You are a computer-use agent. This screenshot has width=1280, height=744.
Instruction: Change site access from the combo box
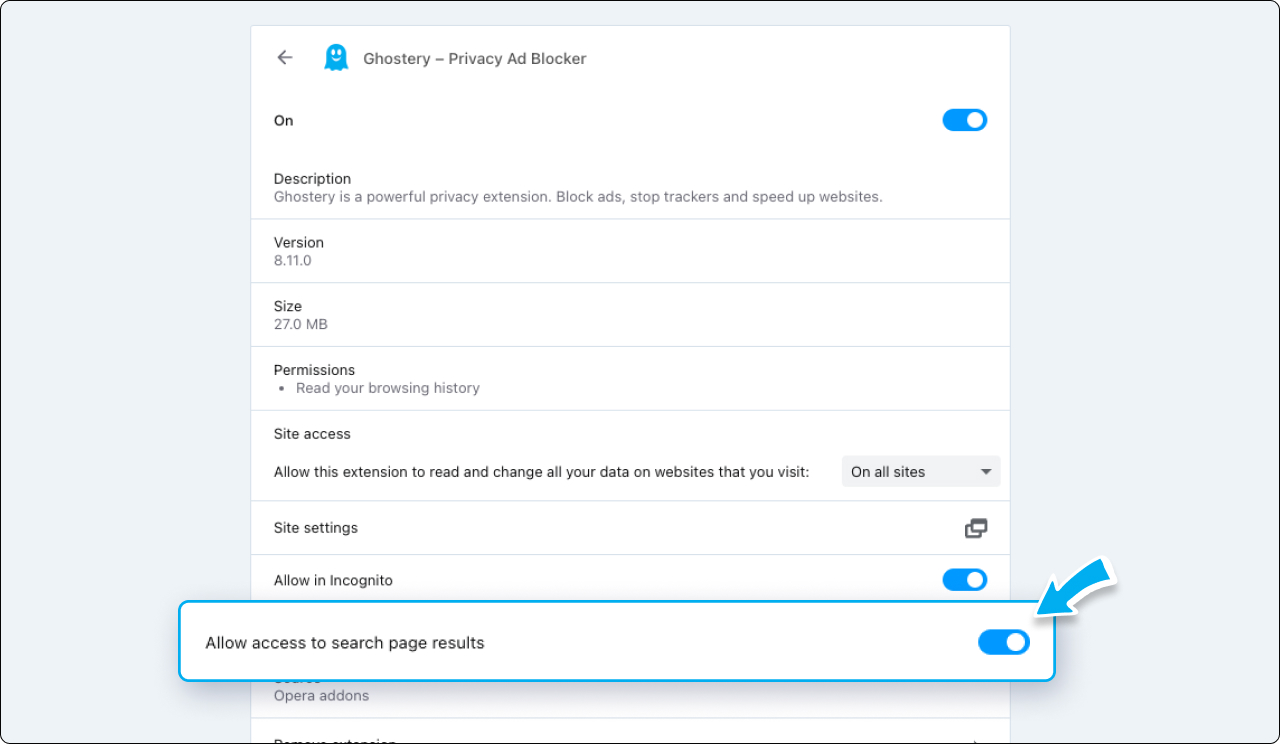point(920,471)
